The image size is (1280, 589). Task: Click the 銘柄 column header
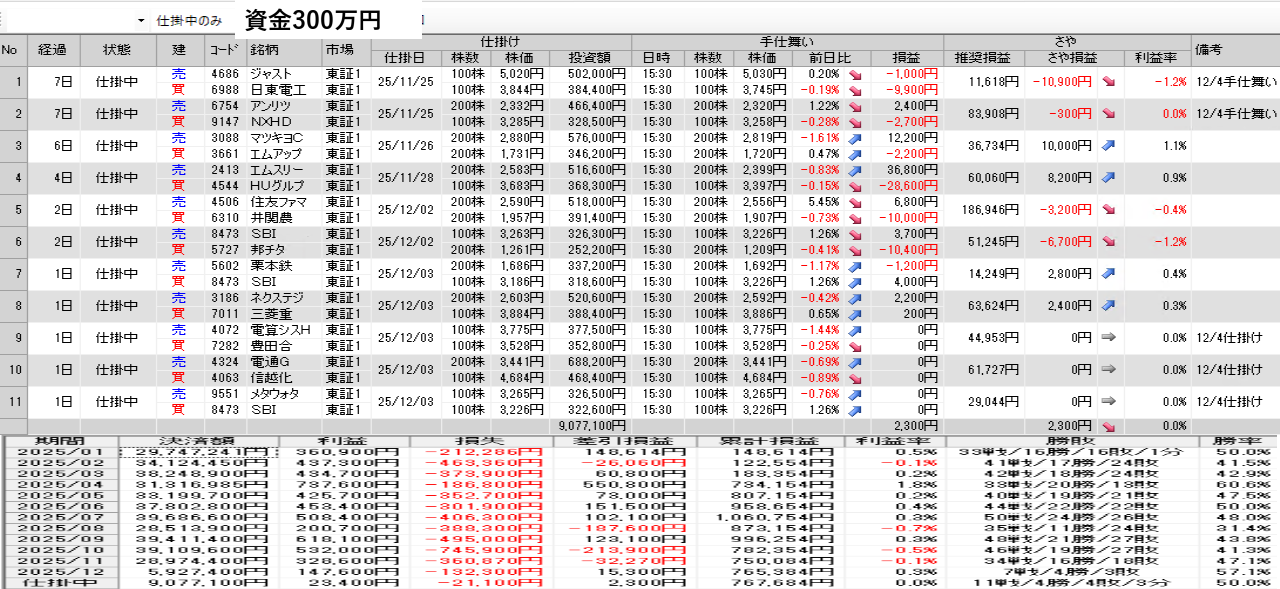264,50
